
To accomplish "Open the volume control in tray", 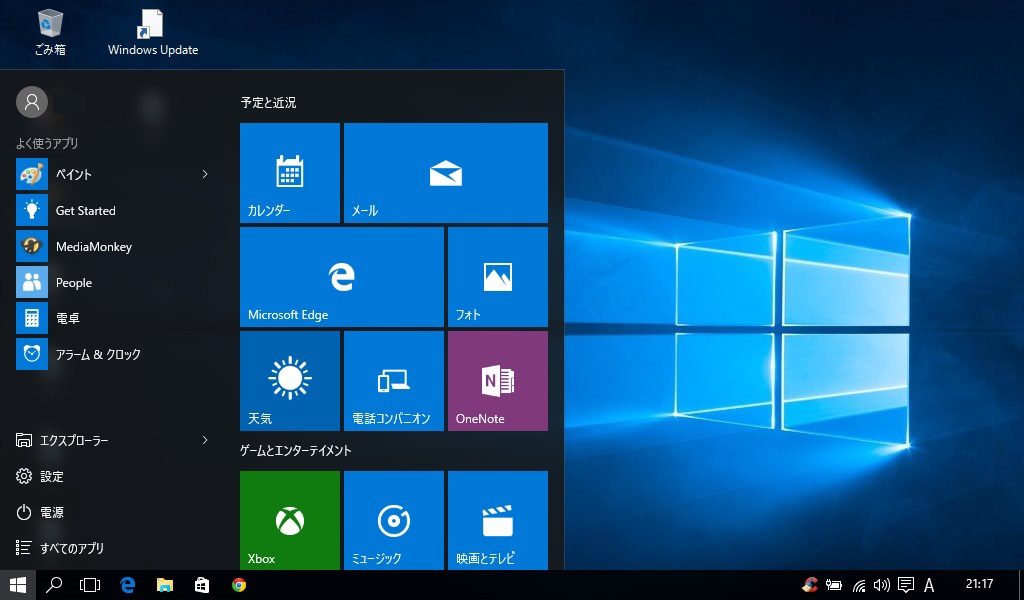I will [882, 586].
